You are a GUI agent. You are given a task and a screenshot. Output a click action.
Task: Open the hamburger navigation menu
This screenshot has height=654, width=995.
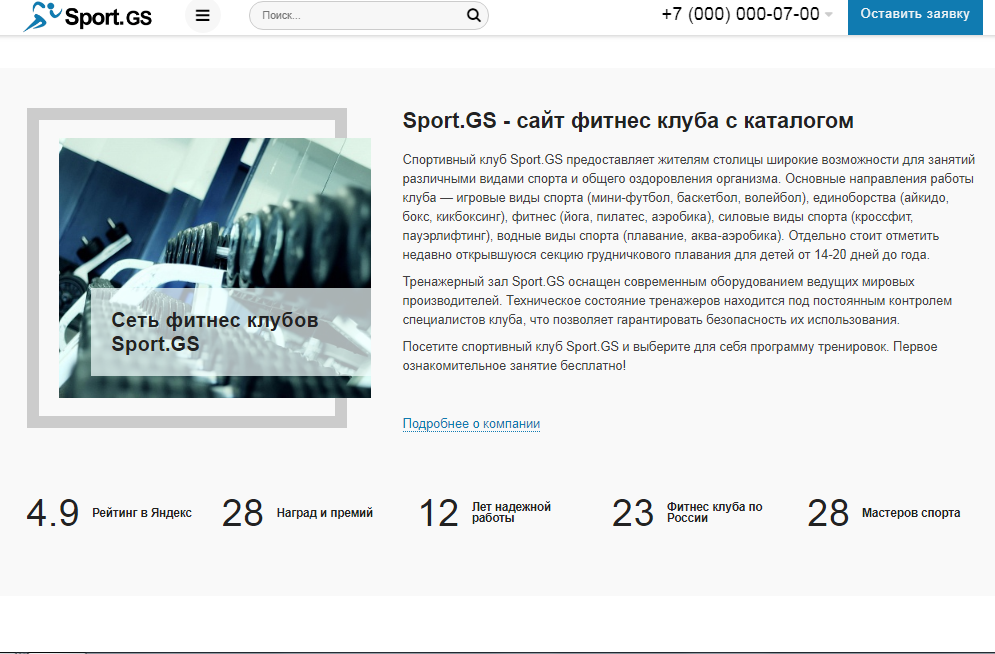[x=202, y=16]
